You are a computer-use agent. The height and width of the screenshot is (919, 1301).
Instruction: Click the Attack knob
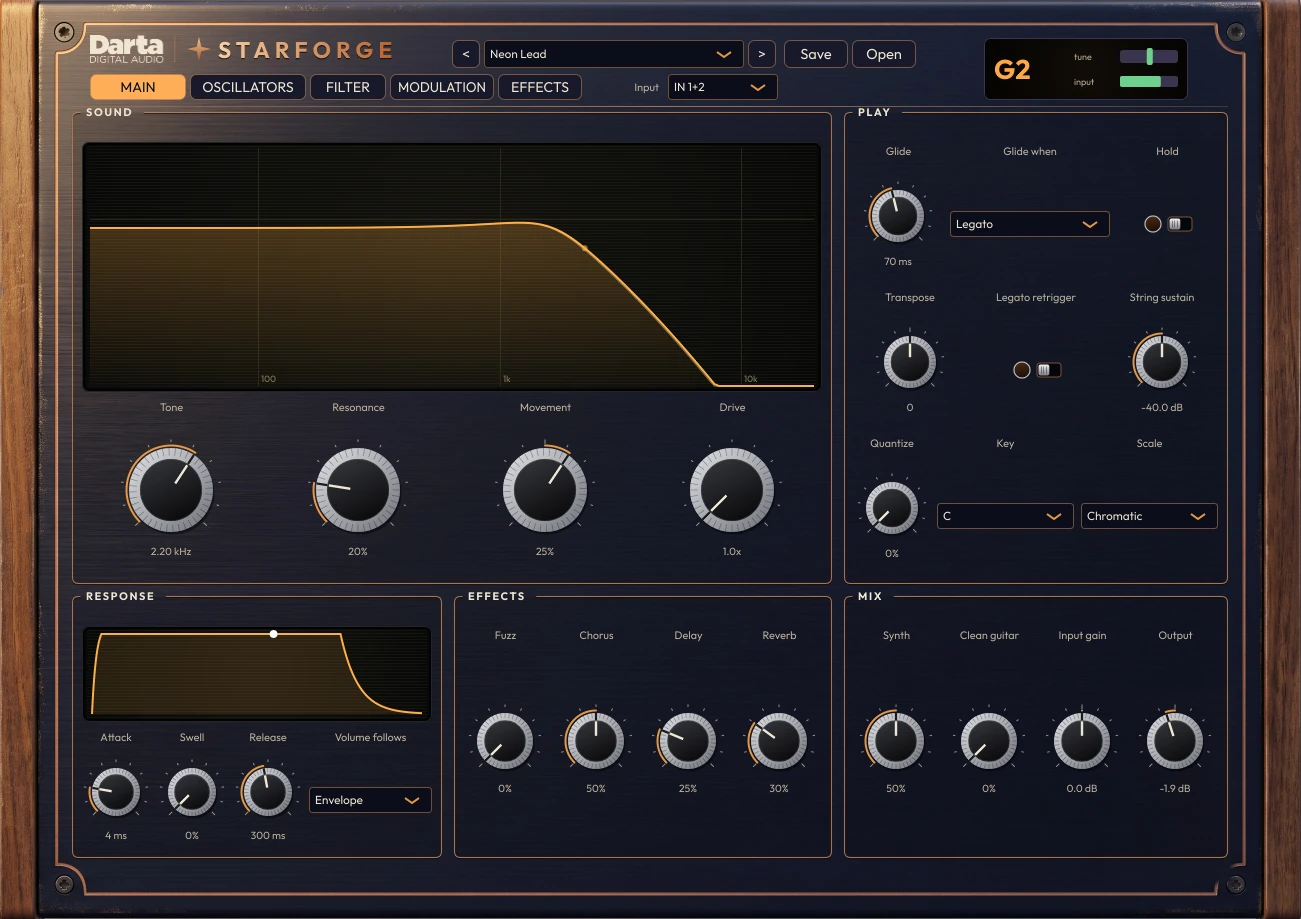point(116,792)
